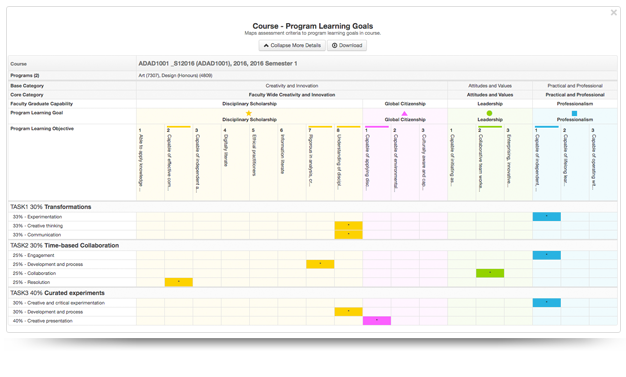Select yellow cell for TASK2 Development and process

tap(320, 264)
